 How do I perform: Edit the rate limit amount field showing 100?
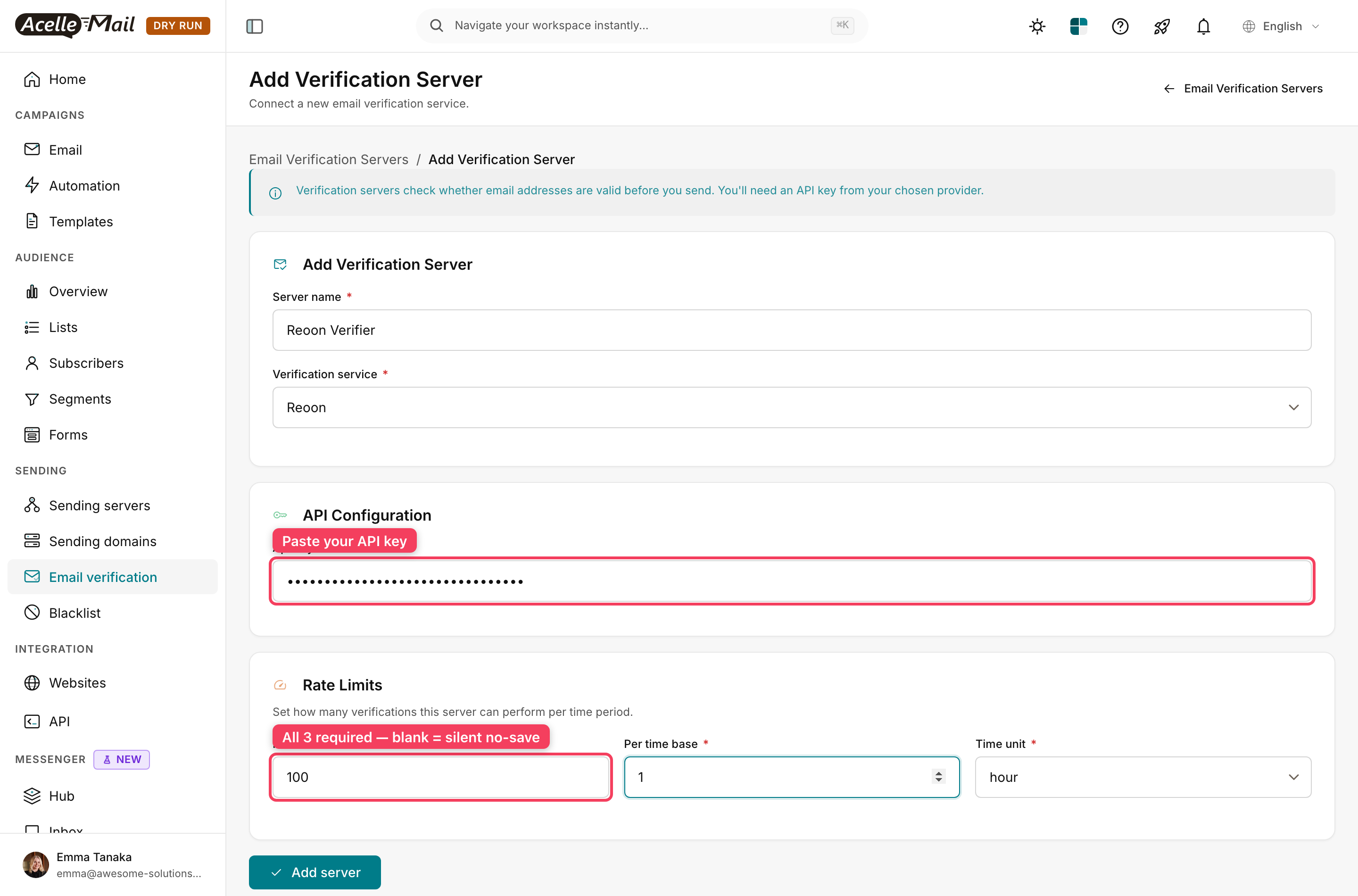[440, 777]
